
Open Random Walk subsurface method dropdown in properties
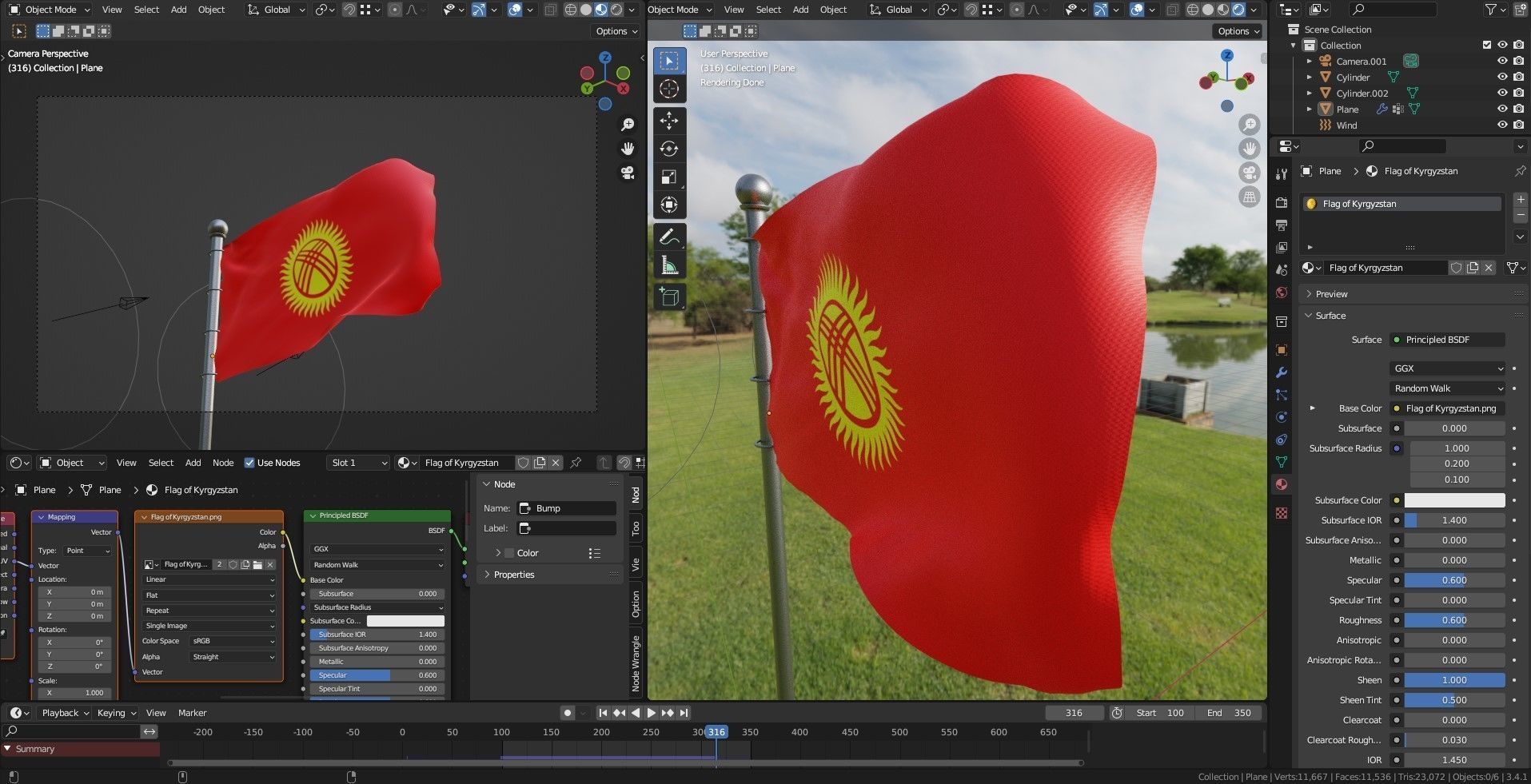pos(1448,388)
